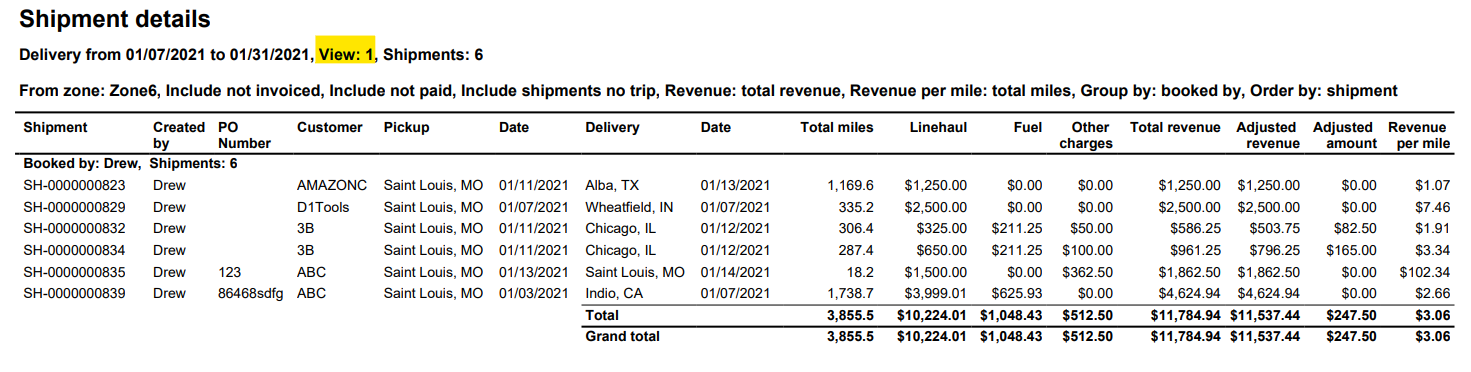Select the Booked by: Drew group header
The image size is (1471, 372).
130,164
